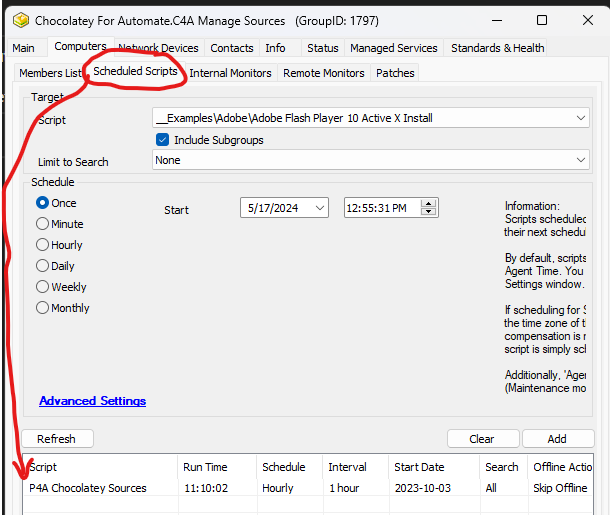Open the Status tab
Viewport: 610px width, 515px height.
click(x=323, y=48)
